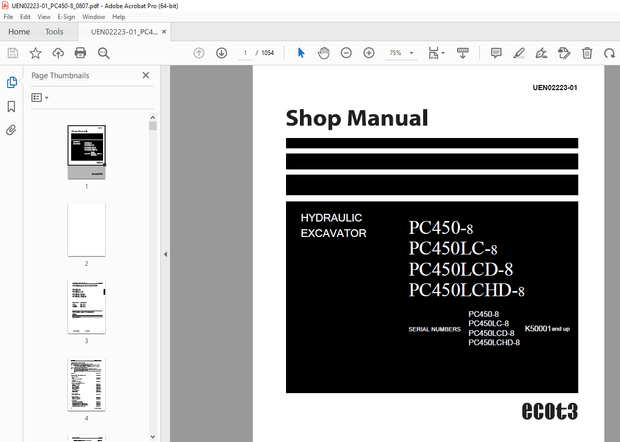620x442 pixels.
Task: Close the Page Thumbnails panel
Action: tap(146, 75)
